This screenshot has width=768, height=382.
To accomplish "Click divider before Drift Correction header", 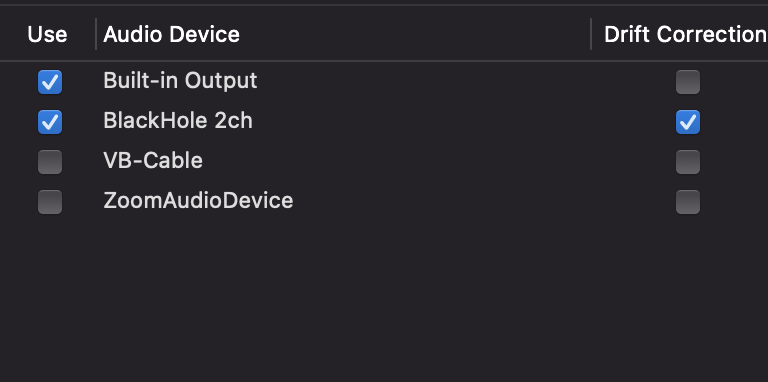I will point(591,34).
